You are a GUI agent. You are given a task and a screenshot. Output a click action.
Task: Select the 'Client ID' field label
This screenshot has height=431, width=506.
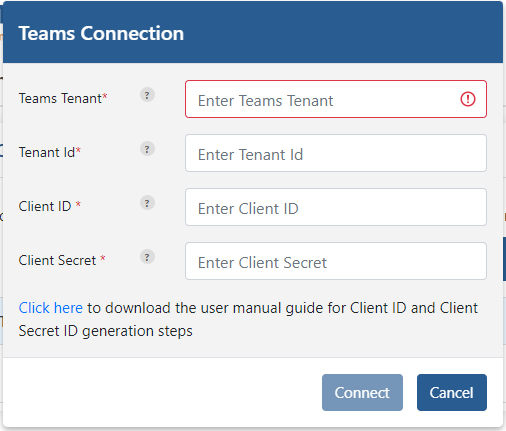coord(50,206)
